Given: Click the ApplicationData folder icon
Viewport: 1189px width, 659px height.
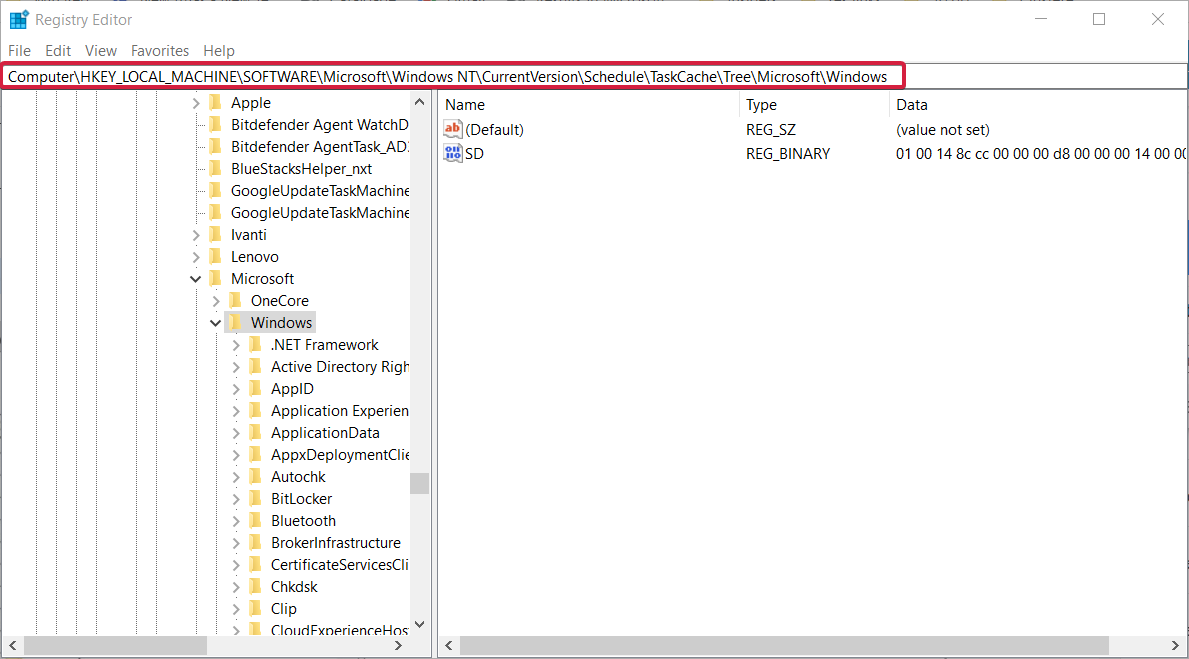Looking at the screenshot, I should point(256,432).
